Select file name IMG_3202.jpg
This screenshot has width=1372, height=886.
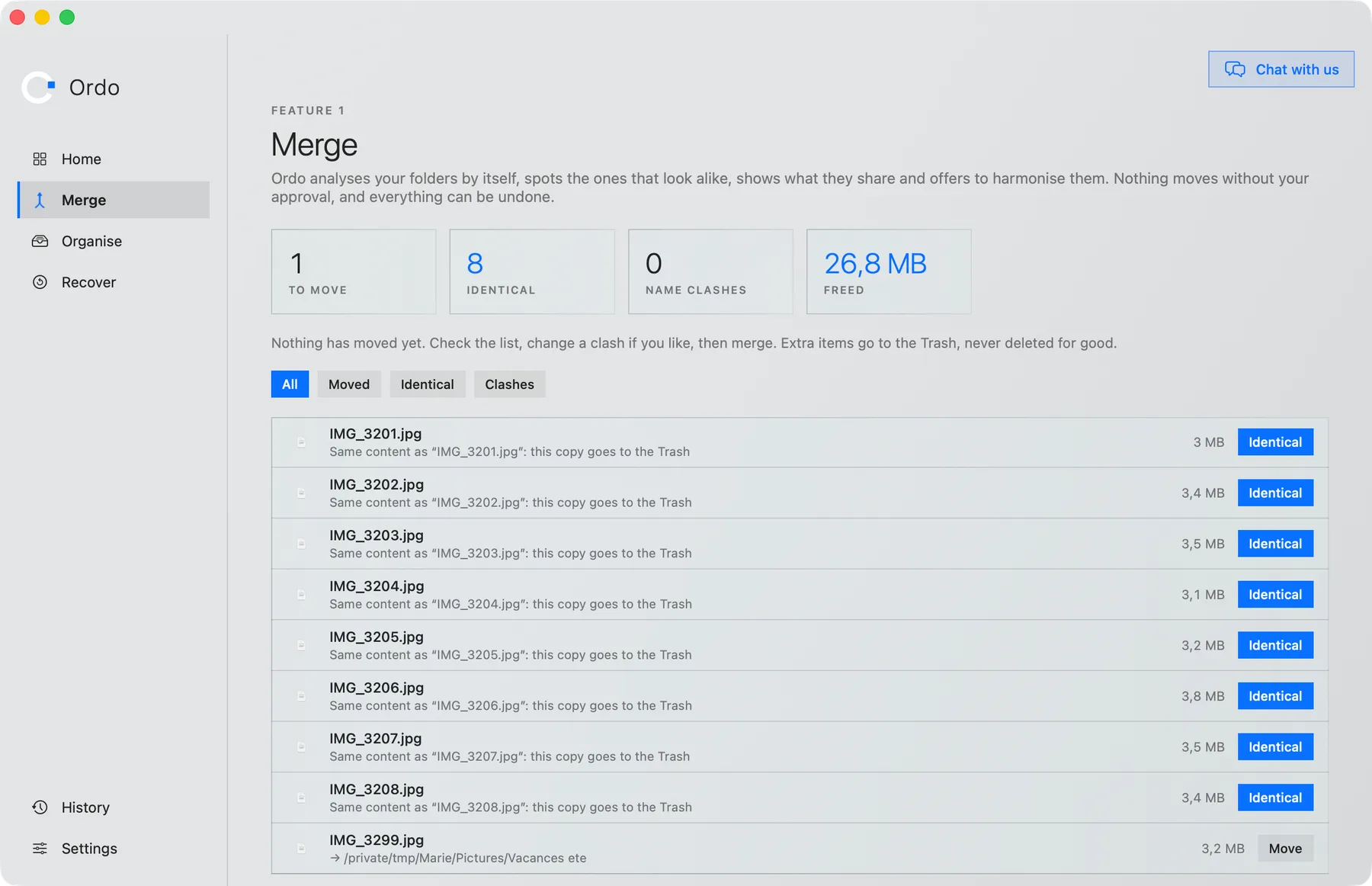[x=377, y=484]
